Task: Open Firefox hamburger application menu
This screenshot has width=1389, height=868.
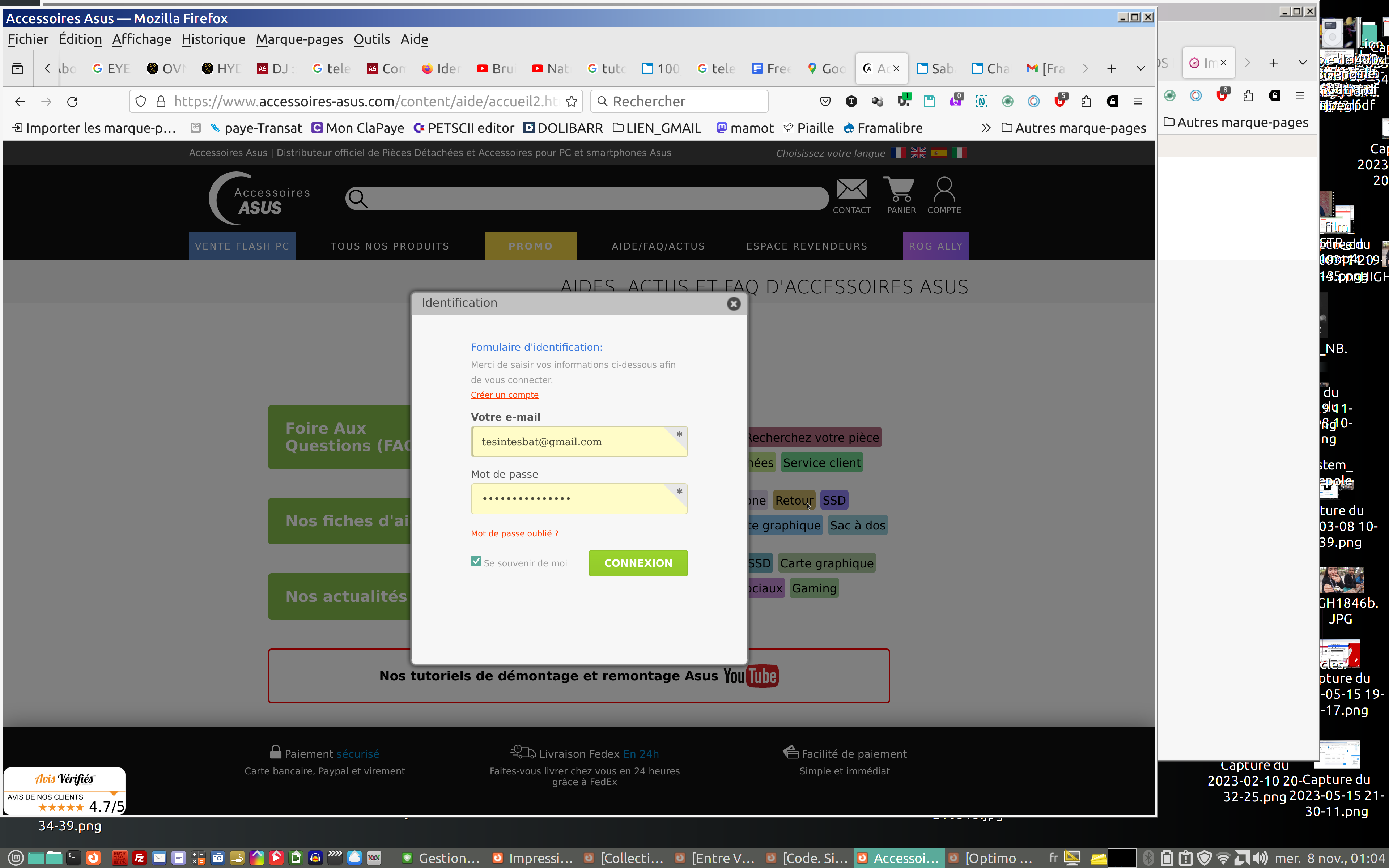Action: (x=1138, y=102)
